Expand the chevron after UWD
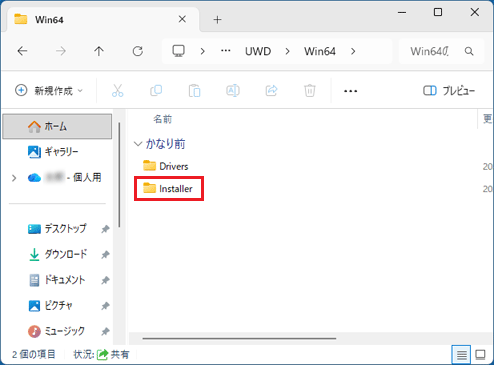494x365 pixels. pos(287,51)
